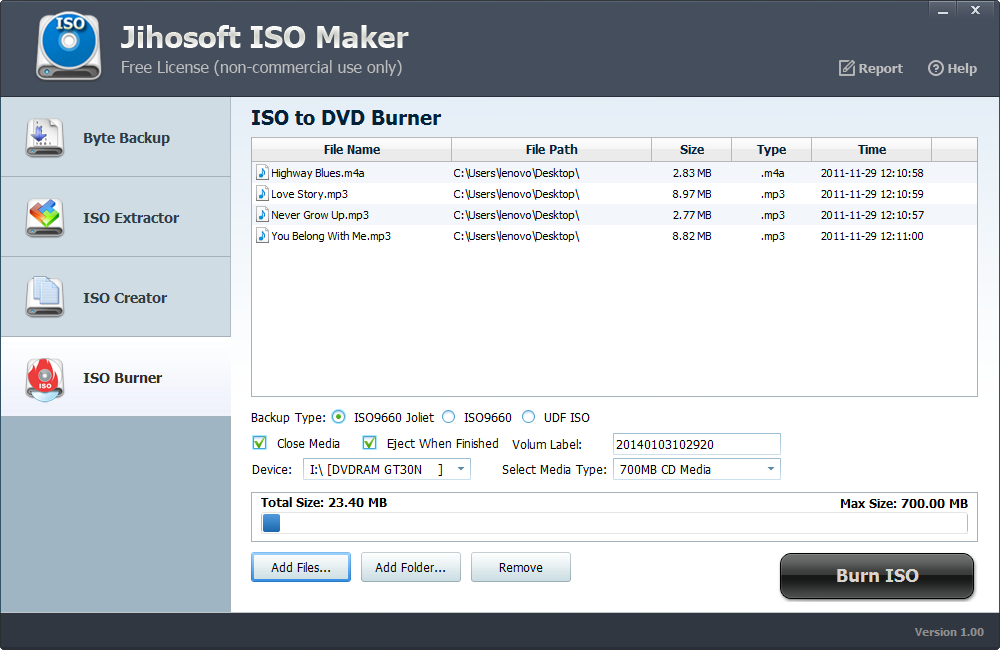Click the ISO Creator documents icon

45,297
